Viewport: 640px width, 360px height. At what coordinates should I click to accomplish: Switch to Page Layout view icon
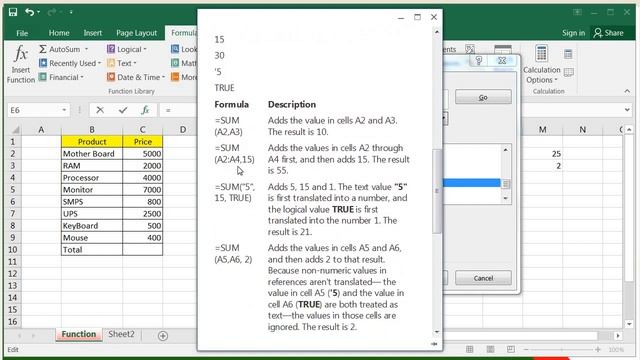(490, 349)
